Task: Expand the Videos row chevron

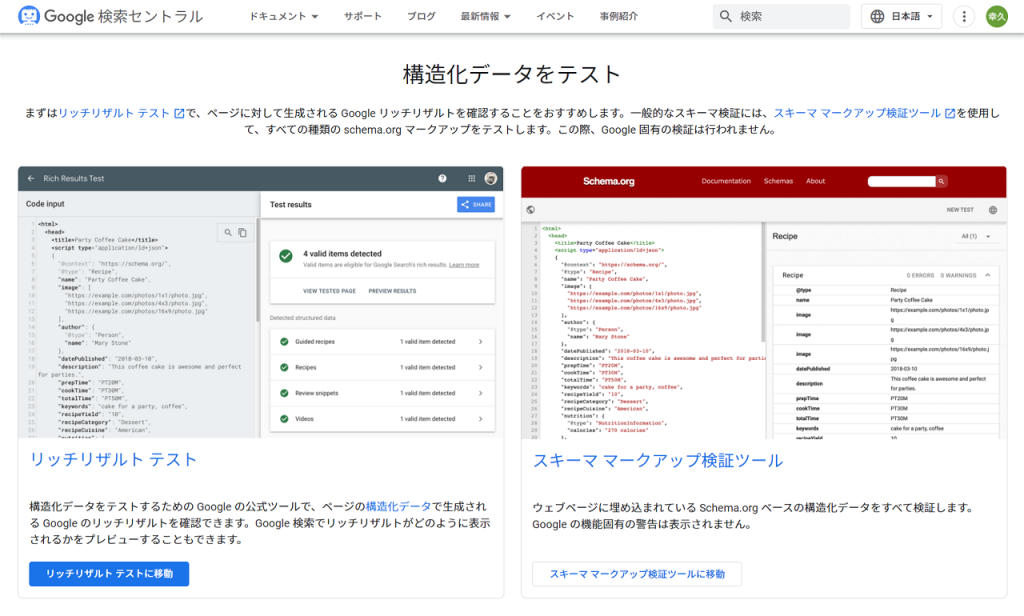Action: point(481,419)
